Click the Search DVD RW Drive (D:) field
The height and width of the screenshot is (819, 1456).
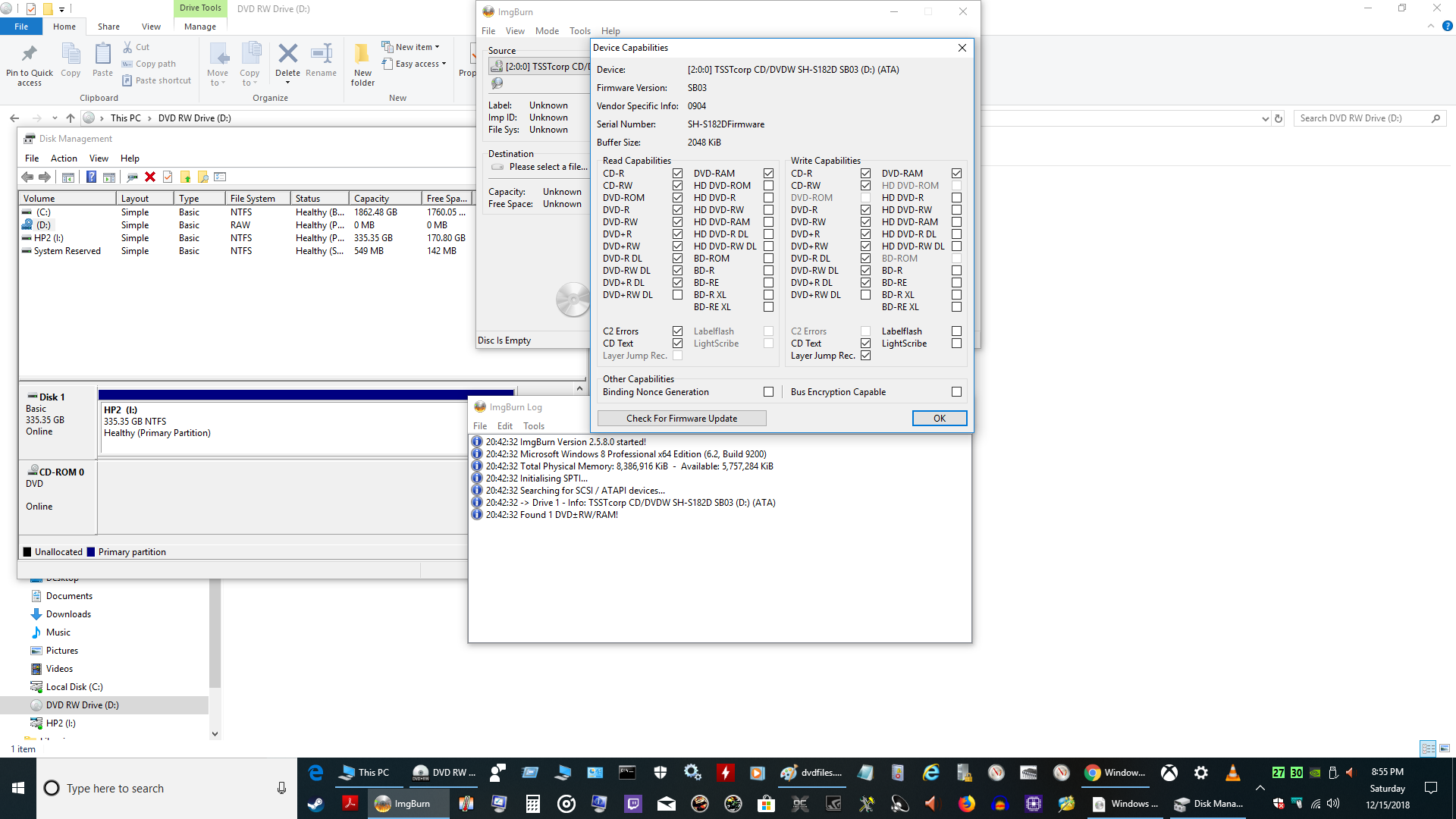[1370, 118]
